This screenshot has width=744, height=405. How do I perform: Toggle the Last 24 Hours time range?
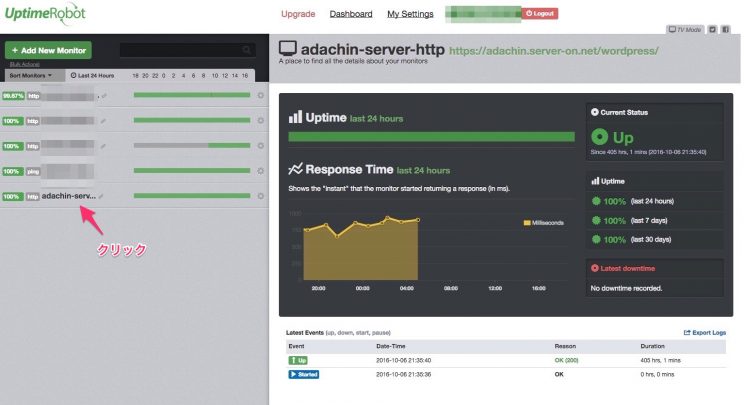(x=92, y=75)
